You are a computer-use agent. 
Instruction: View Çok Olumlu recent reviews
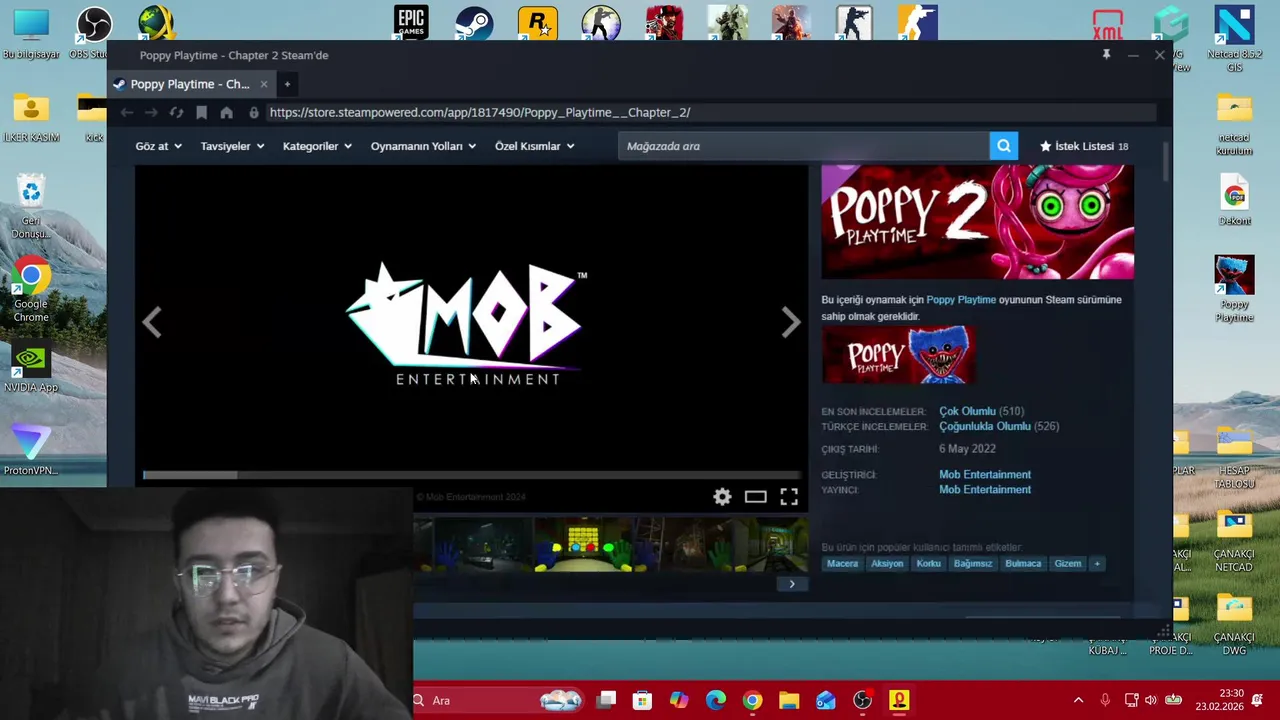967,411
